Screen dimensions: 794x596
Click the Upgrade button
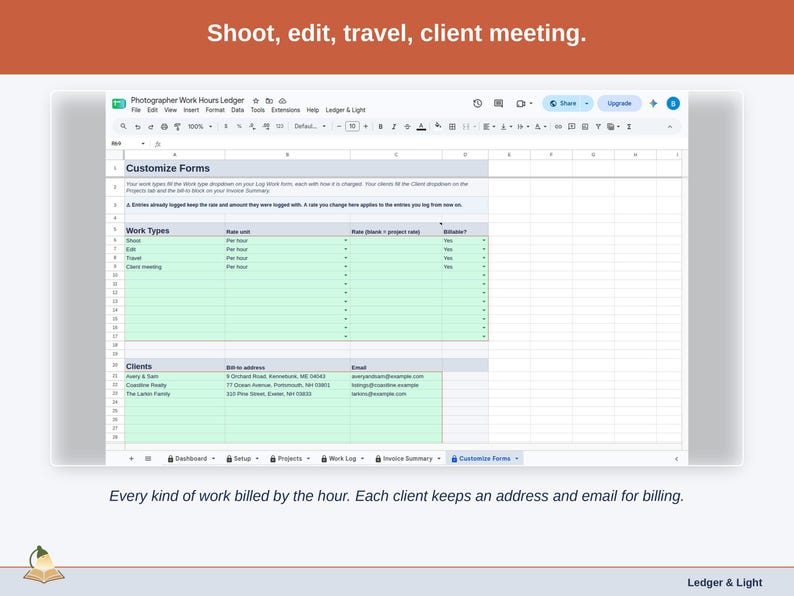coord(619,103)
